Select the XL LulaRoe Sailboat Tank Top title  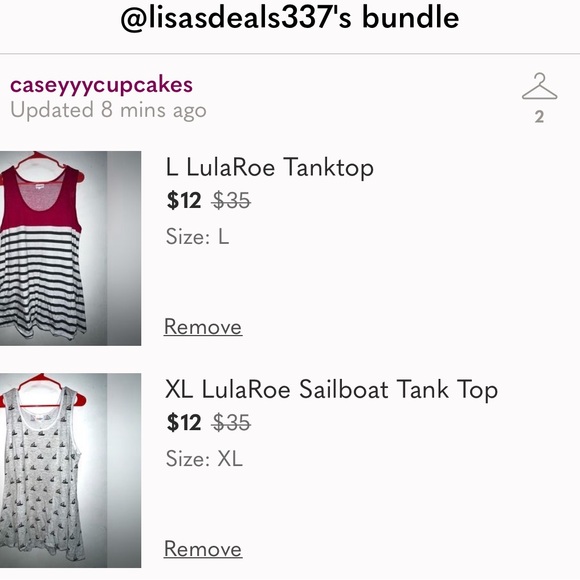331,390
